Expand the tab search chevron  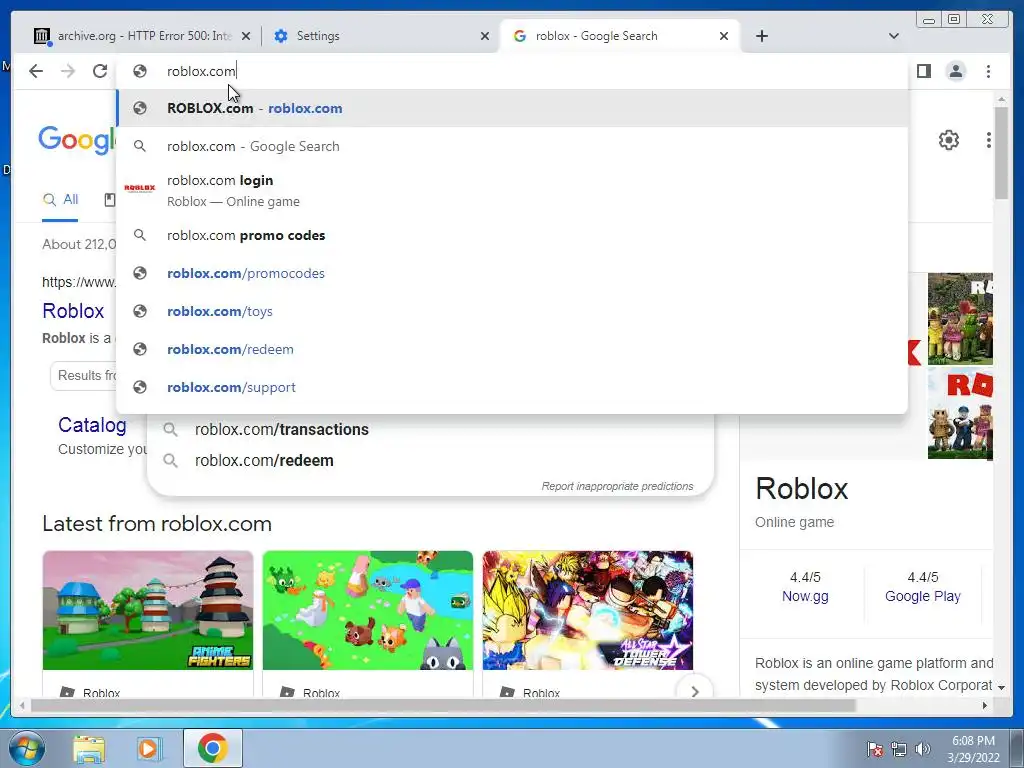point(894,36)
